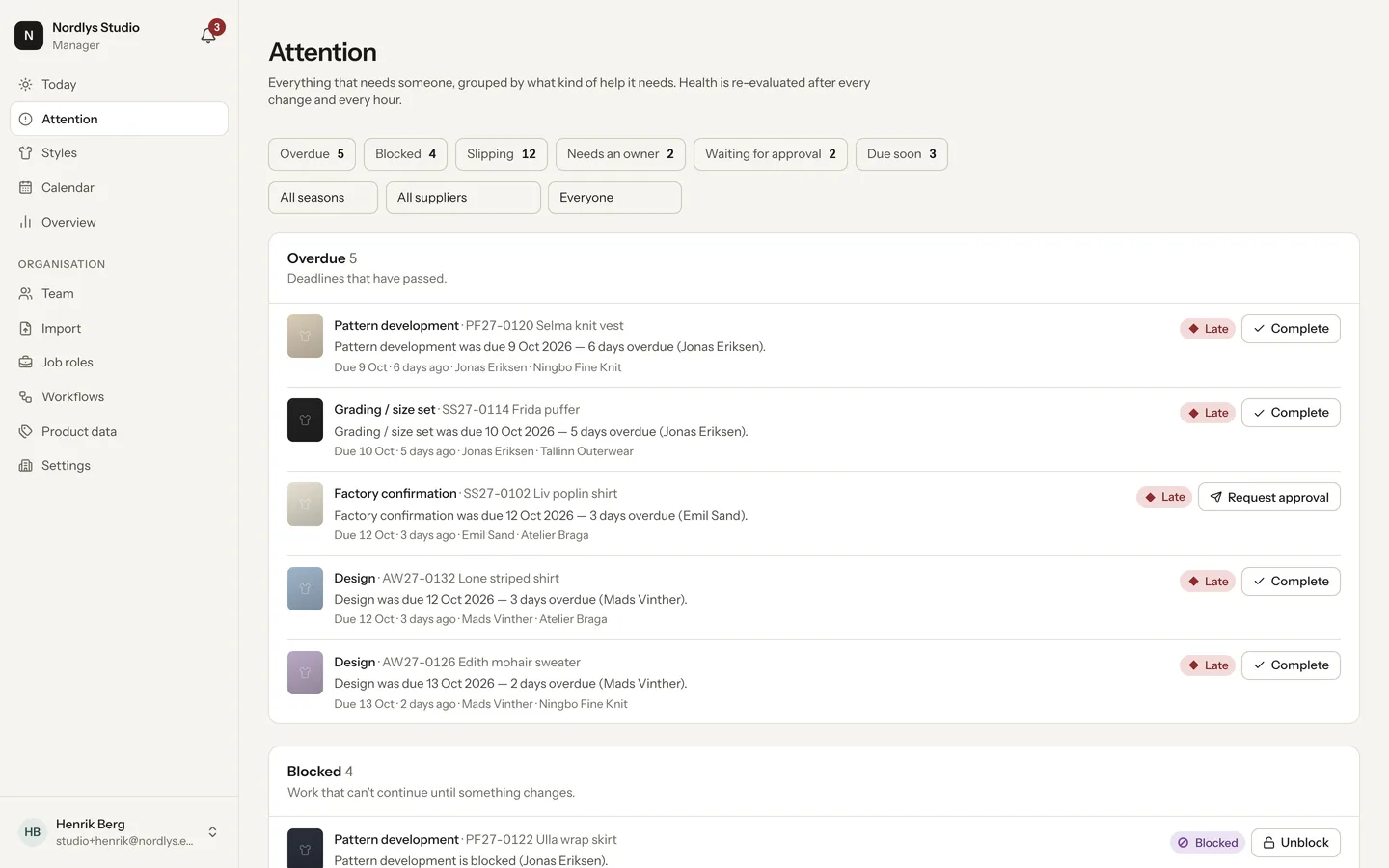Click the Nordlys Studio logo avatar
Viewport: 1389px width, 868px height.
[x=29, y=36]
